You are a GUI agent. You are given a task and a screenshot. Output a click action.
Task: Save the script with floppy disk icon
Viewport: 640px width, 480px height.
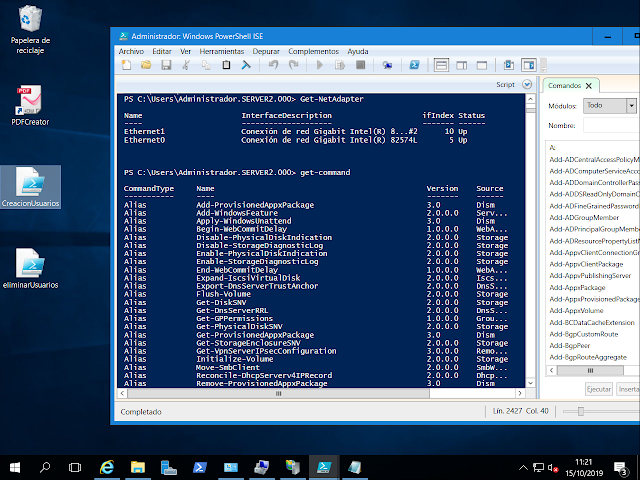pos(166,65)
